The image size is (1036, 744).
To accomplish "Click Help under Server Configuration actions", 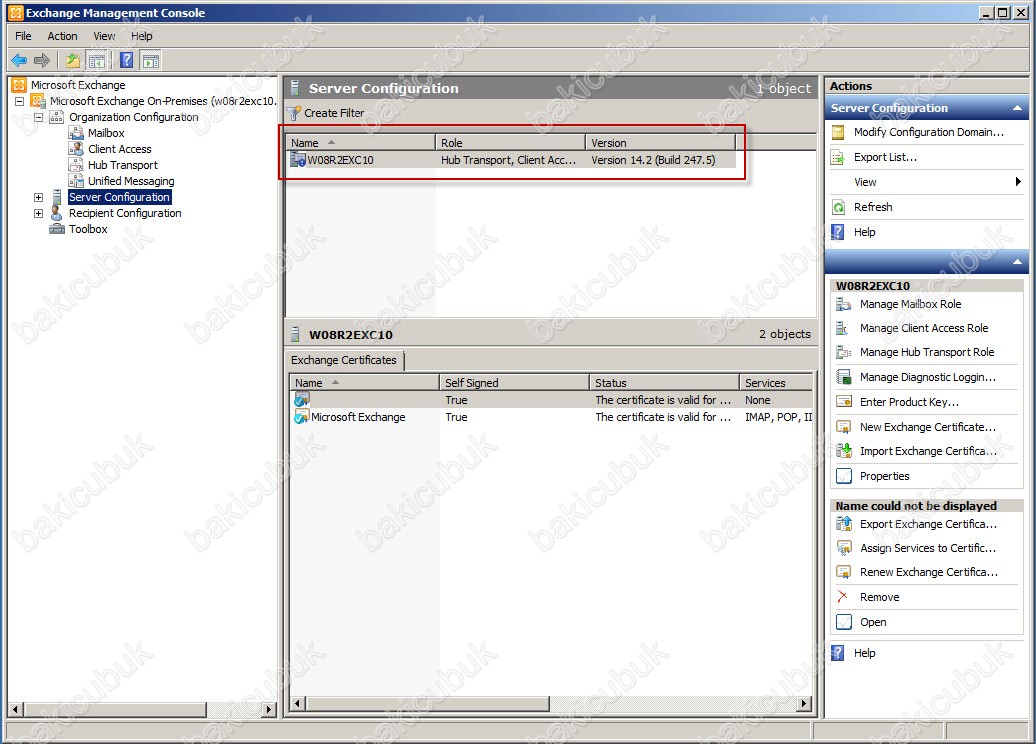I will click(864, 232).
